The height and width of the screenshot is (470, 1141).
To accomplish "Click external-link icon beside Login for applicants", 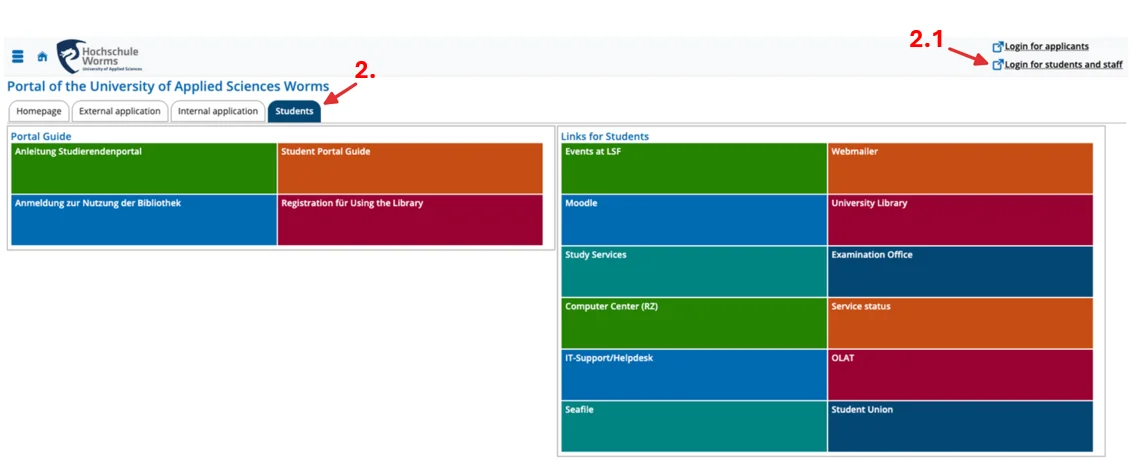I will [997, 46].
